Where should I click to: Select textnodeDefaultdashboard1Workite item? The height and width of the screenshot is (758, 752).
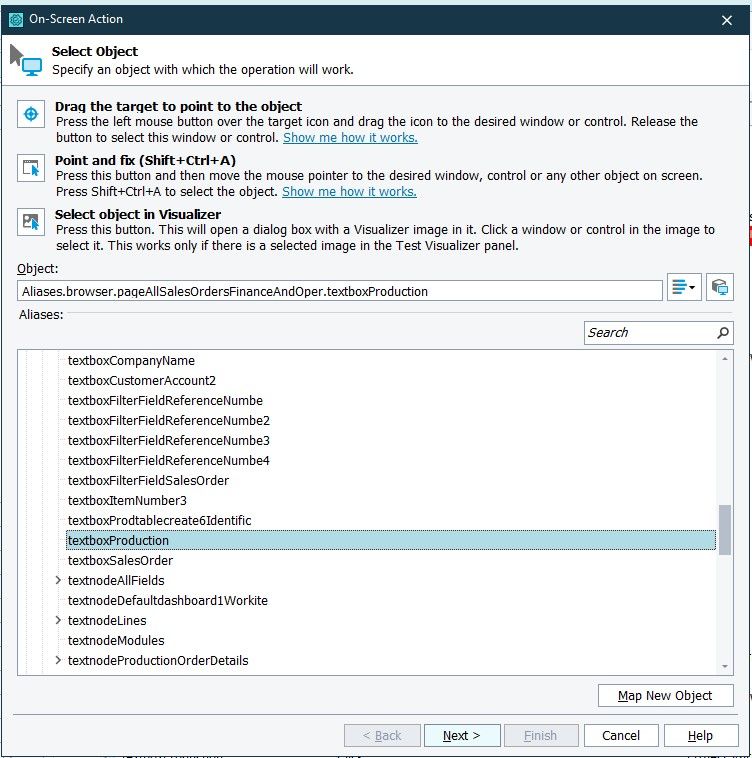(168, 600)
